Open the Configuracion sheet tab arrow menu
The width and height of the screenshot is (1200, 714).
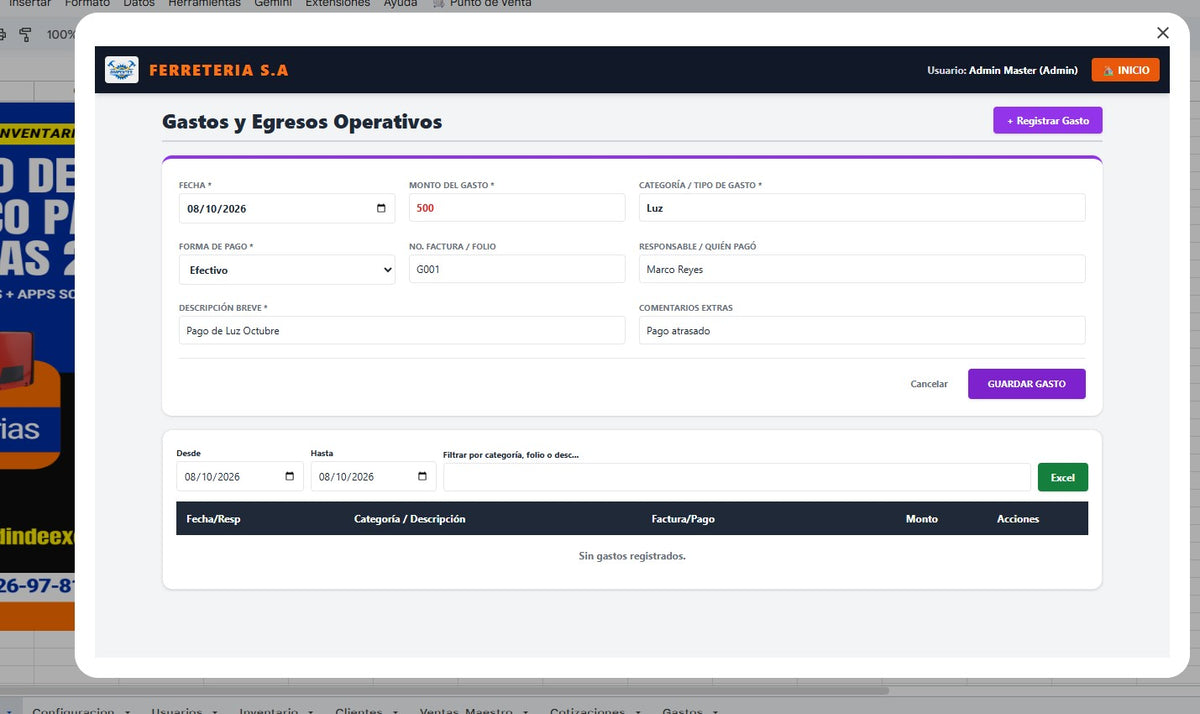click(x=128, y=711)
